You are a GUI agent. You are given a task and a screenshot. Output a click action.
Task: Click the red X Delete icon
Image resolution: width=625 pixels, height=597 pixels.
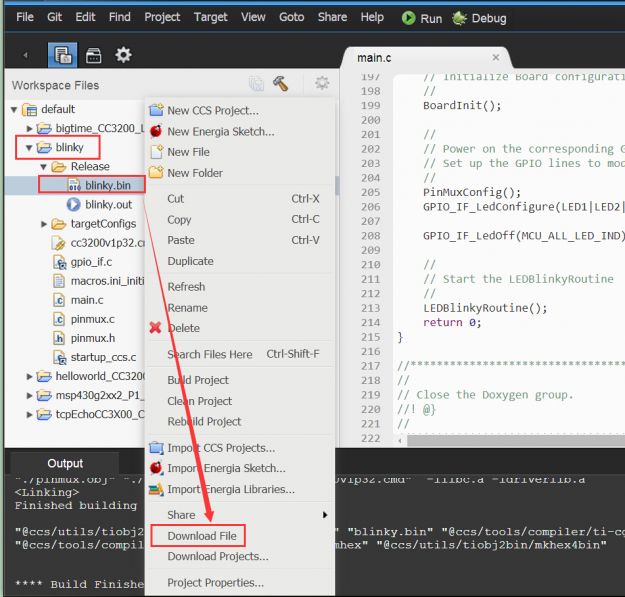point(155,328)
